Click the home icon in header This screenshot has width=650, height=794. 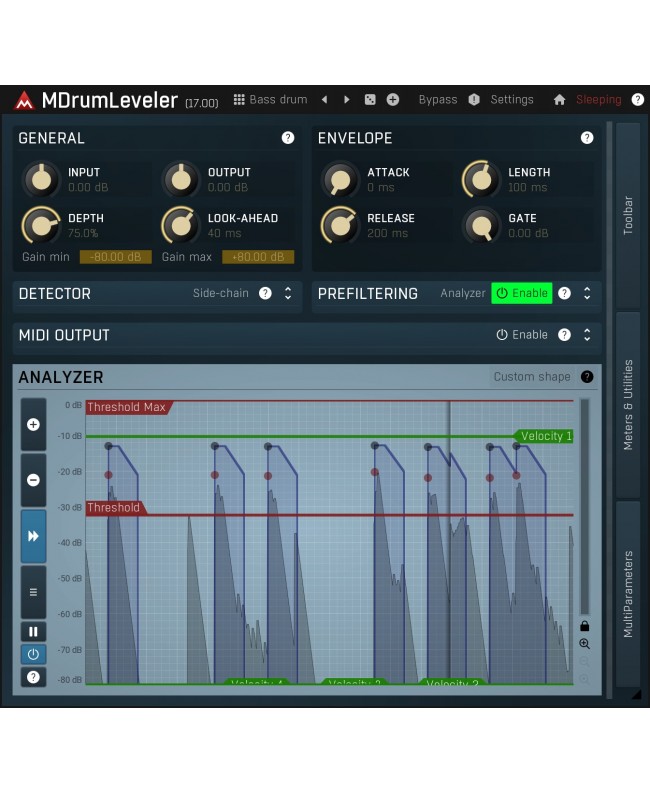[x=559, y=100]
